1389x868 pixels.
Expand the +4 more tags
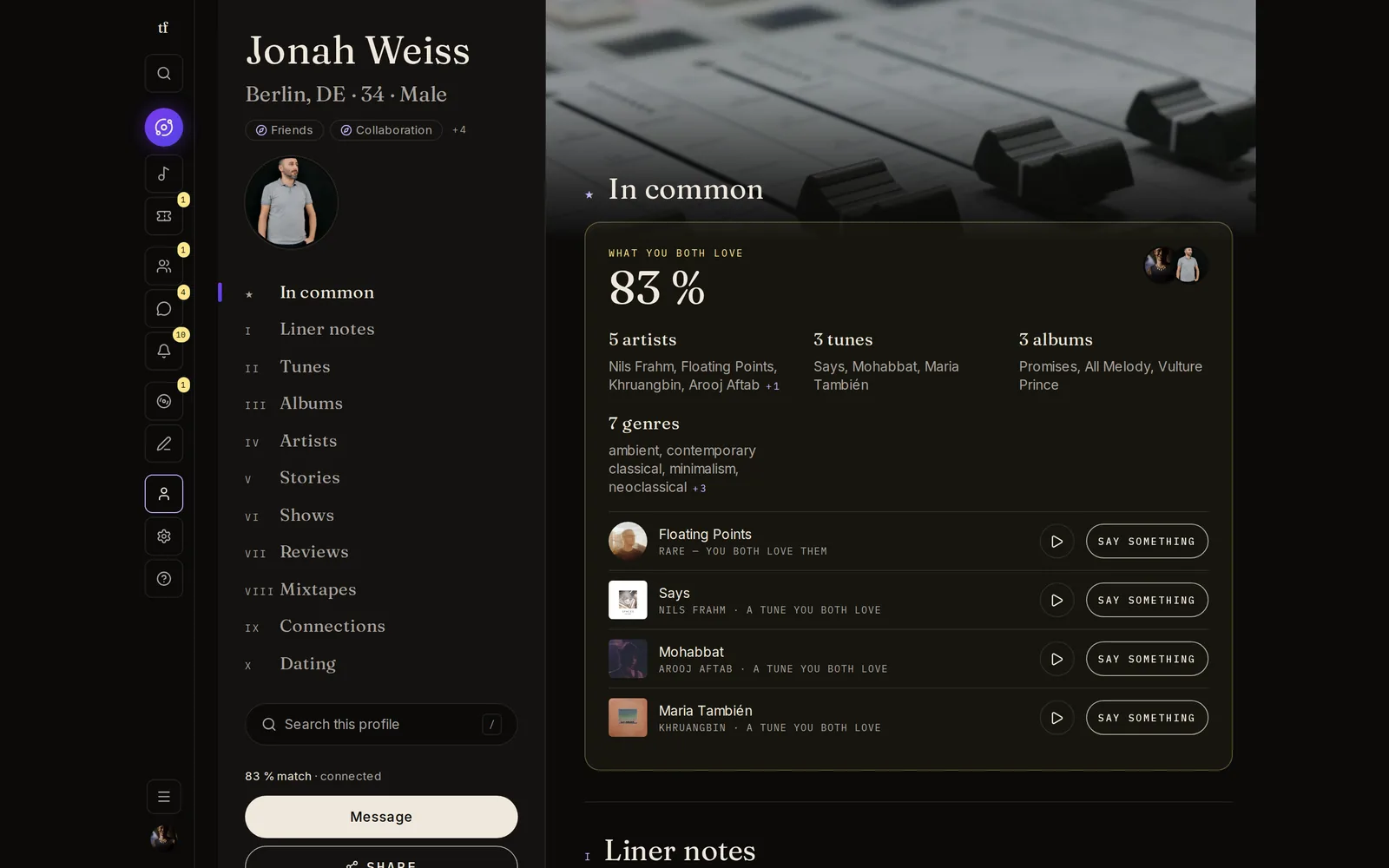[459, 130]
